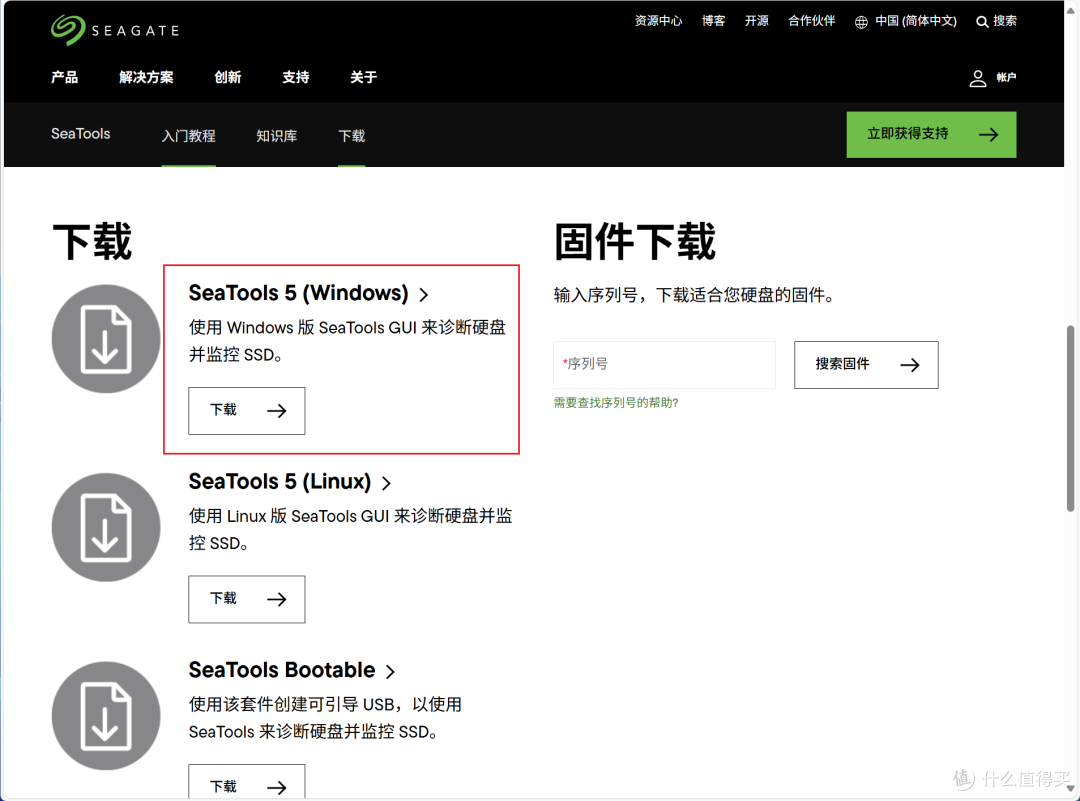Click the SeaTools 5 Windows download circle icon
Image resolution: width=1080 pixels, height=801 pixels.
click(x=106, y=339)
